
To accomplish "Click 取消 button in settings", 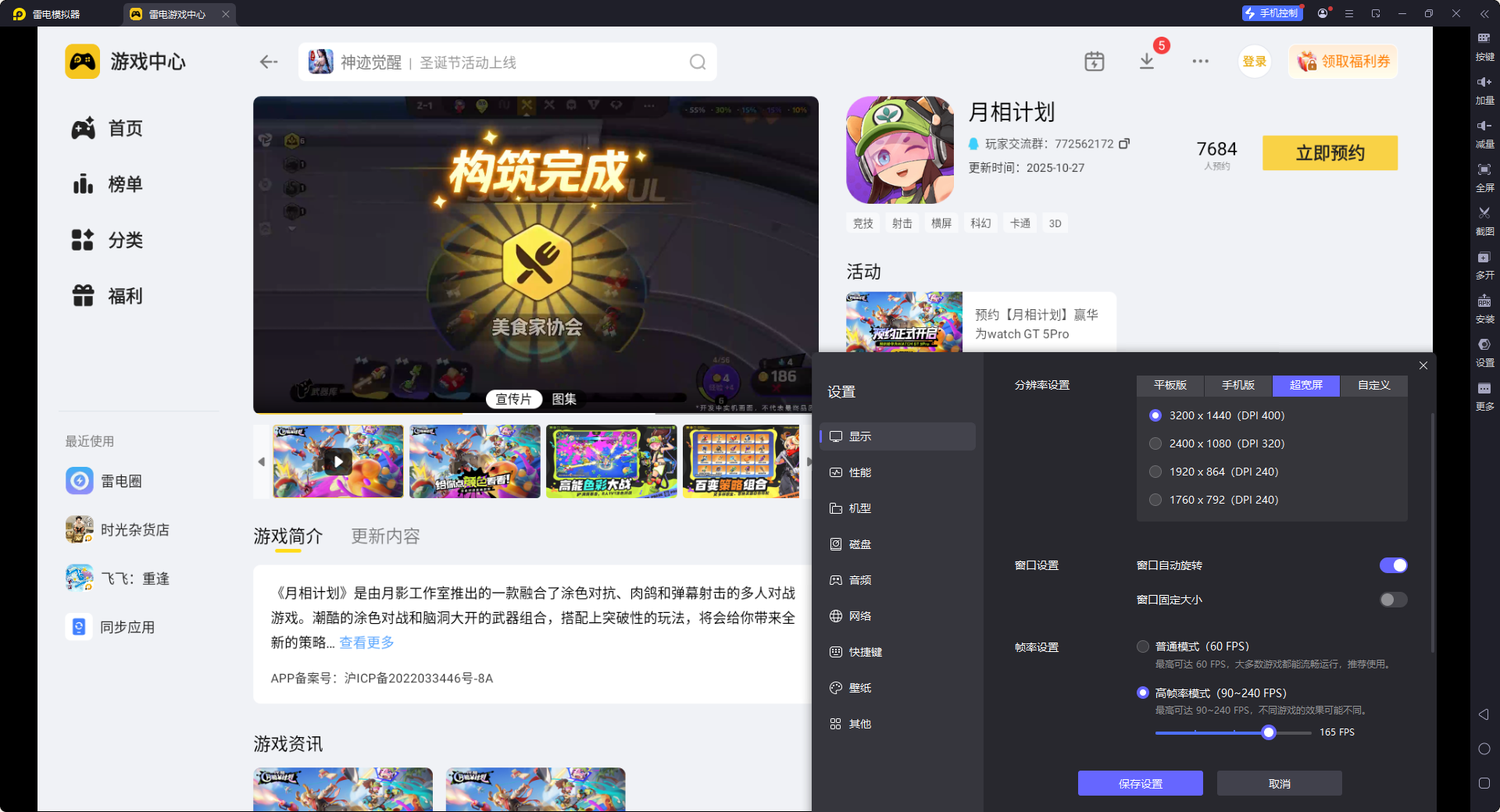I will coord(1280,783).
